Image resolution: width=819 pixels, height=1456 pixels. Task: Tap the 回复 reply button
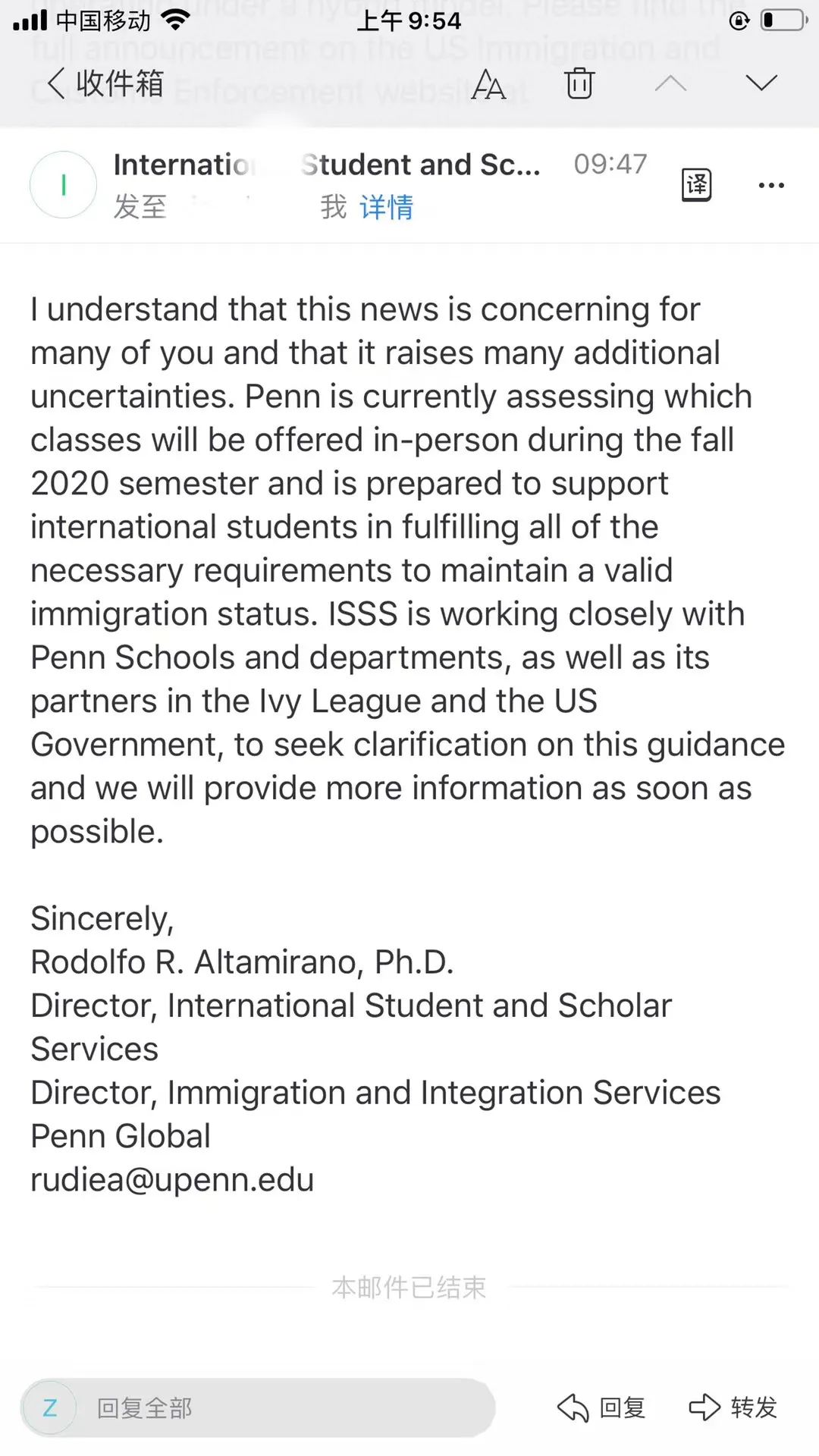[622, 1407]
